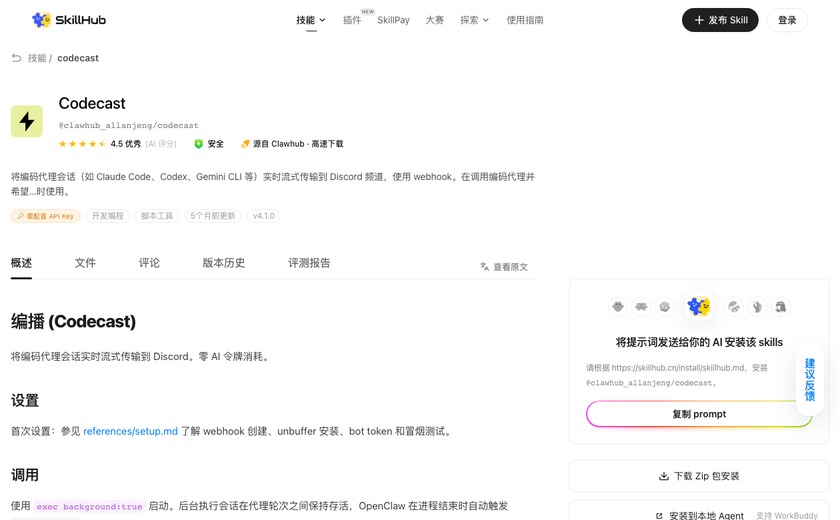Click the 脚本工具 tag
The width and height of the screenshot is (840, 520).
click(x=157, y=216)
